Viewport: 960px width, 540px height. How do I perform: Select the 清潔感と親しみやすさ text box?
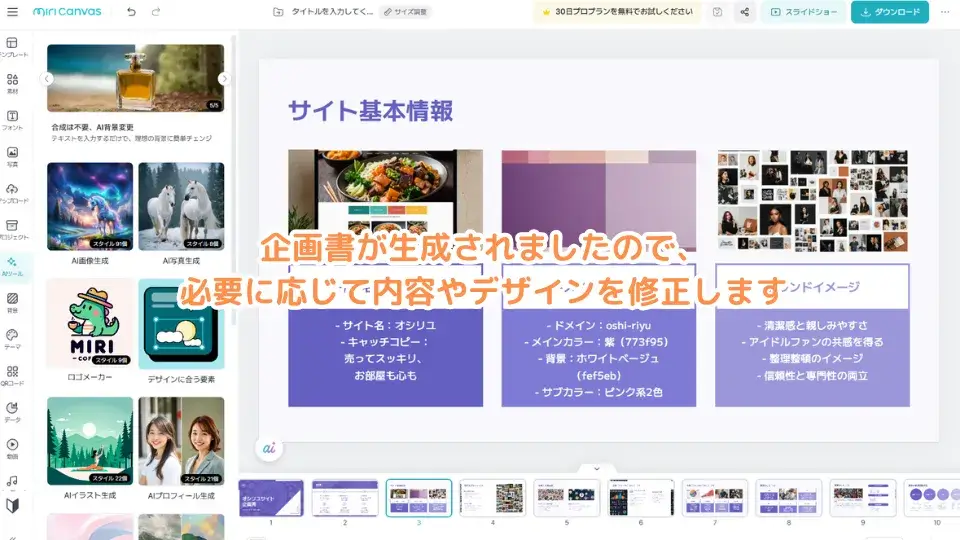click(812, 350)
